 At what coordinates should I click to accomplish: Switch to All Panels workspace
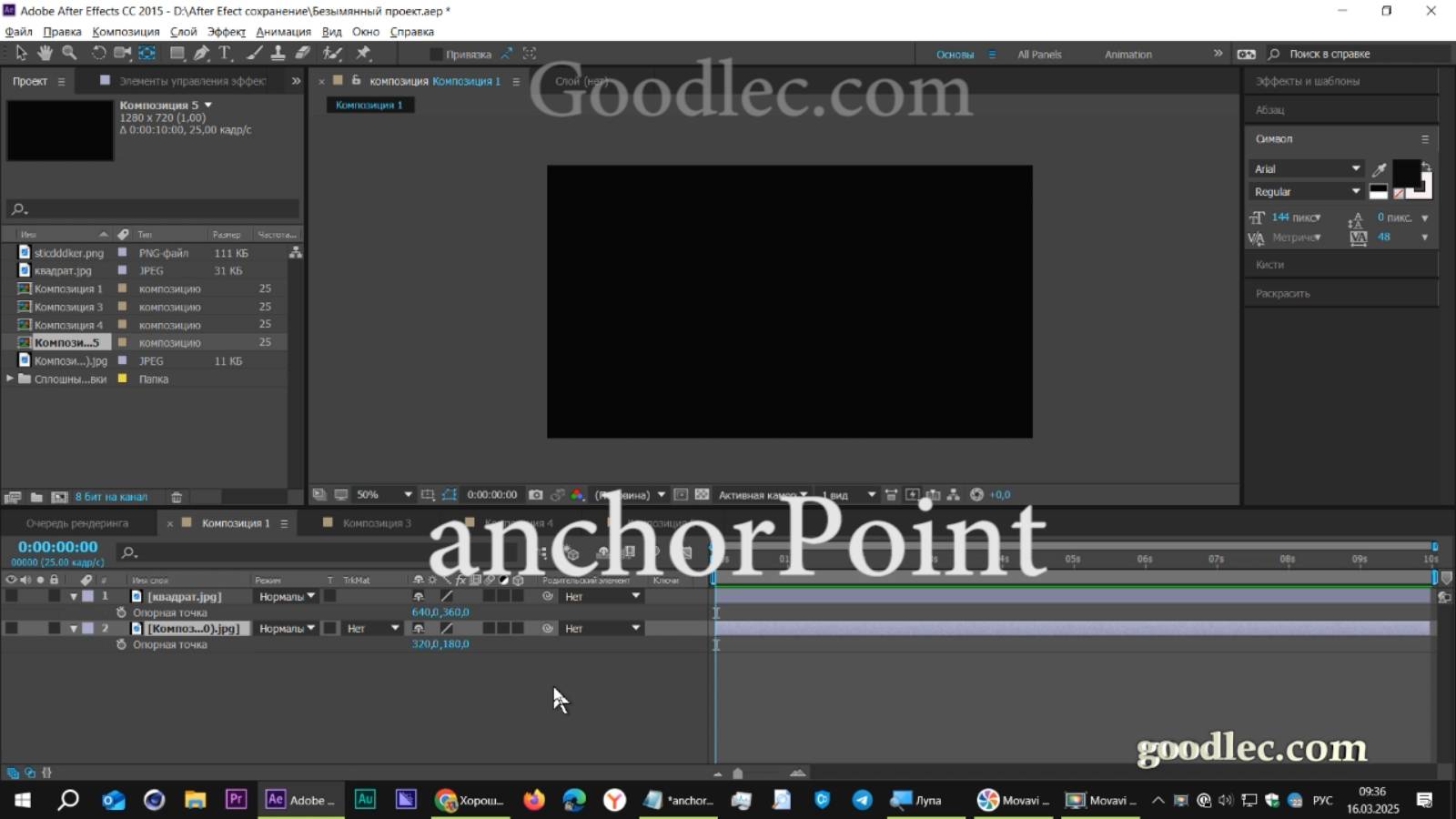pos(1039,55)
